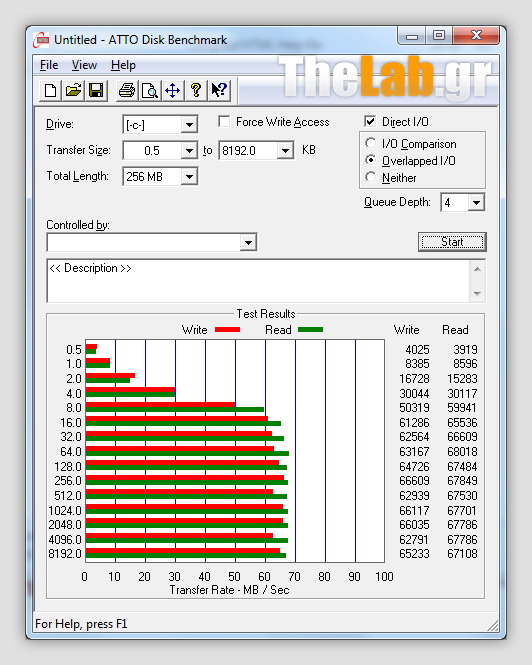This screenshot has height=665, width=532.
Task: Activate the context help arrow icon
Action: (219, 90)
